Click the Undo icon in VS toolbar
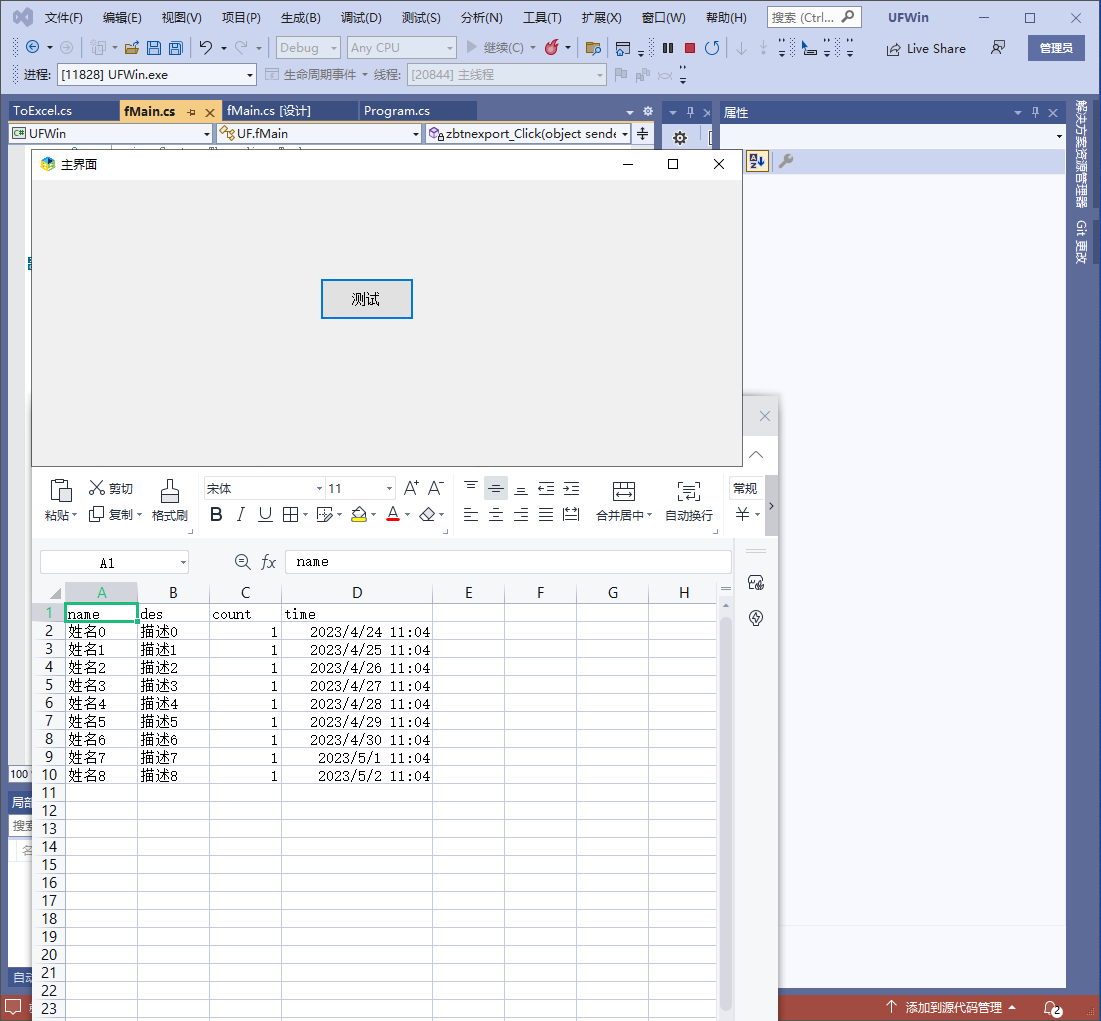The image size is (1101, 1021). click(x=206, y=48)
